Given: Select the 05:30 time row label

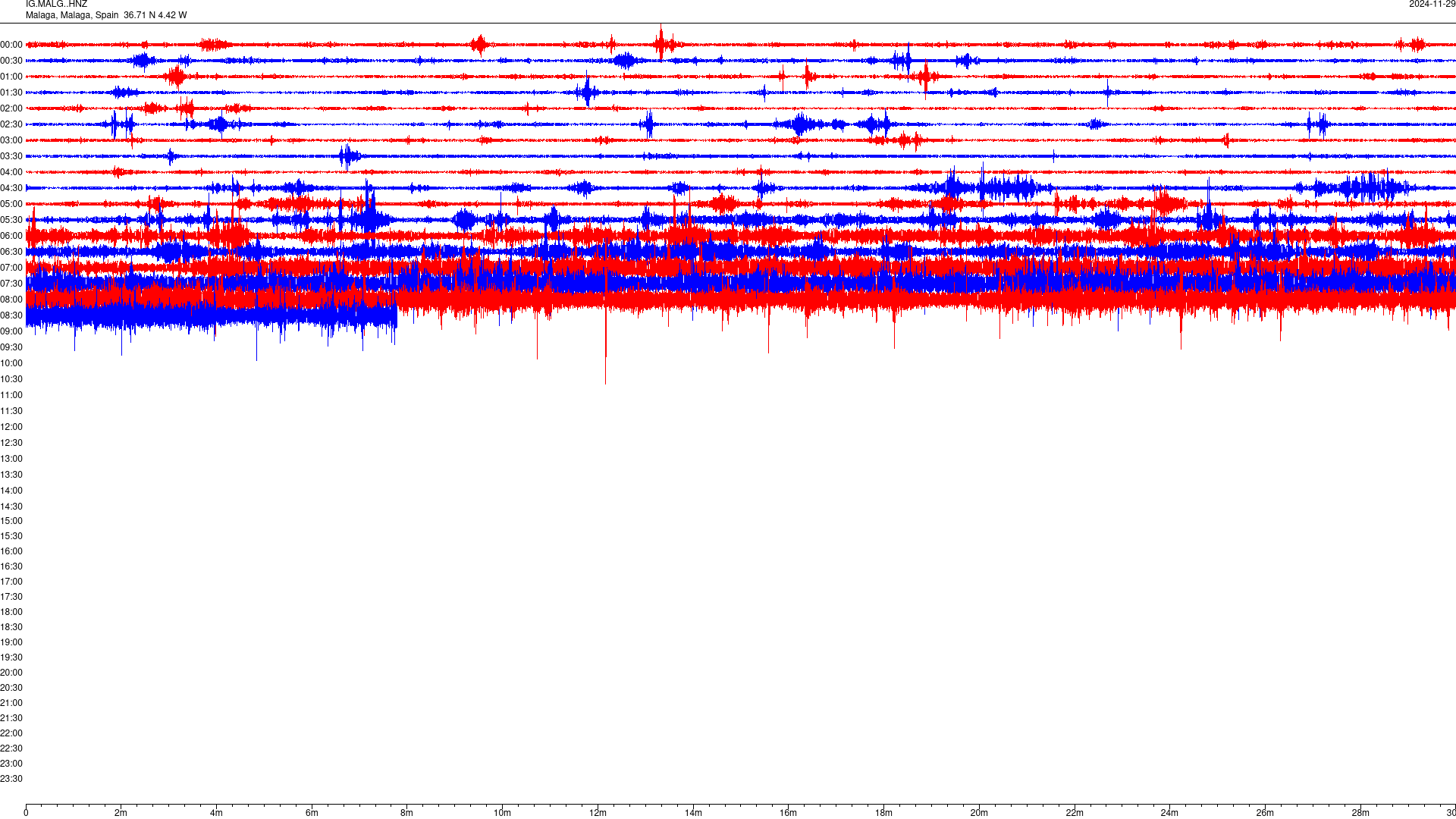Looking at the screenshot, I should click(x=11, y=220).
